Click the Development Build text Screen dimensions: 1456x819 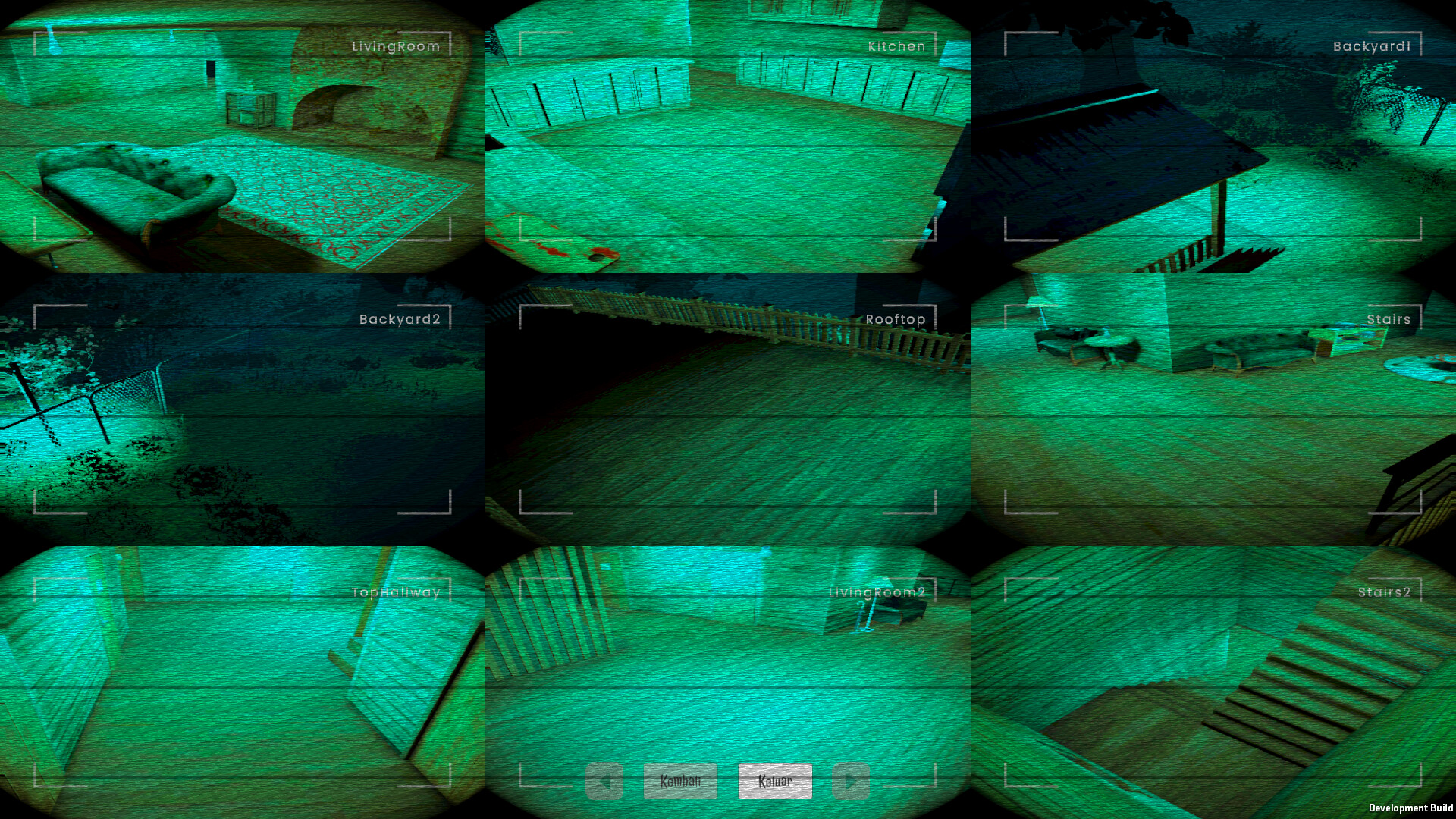(1410, 808)
